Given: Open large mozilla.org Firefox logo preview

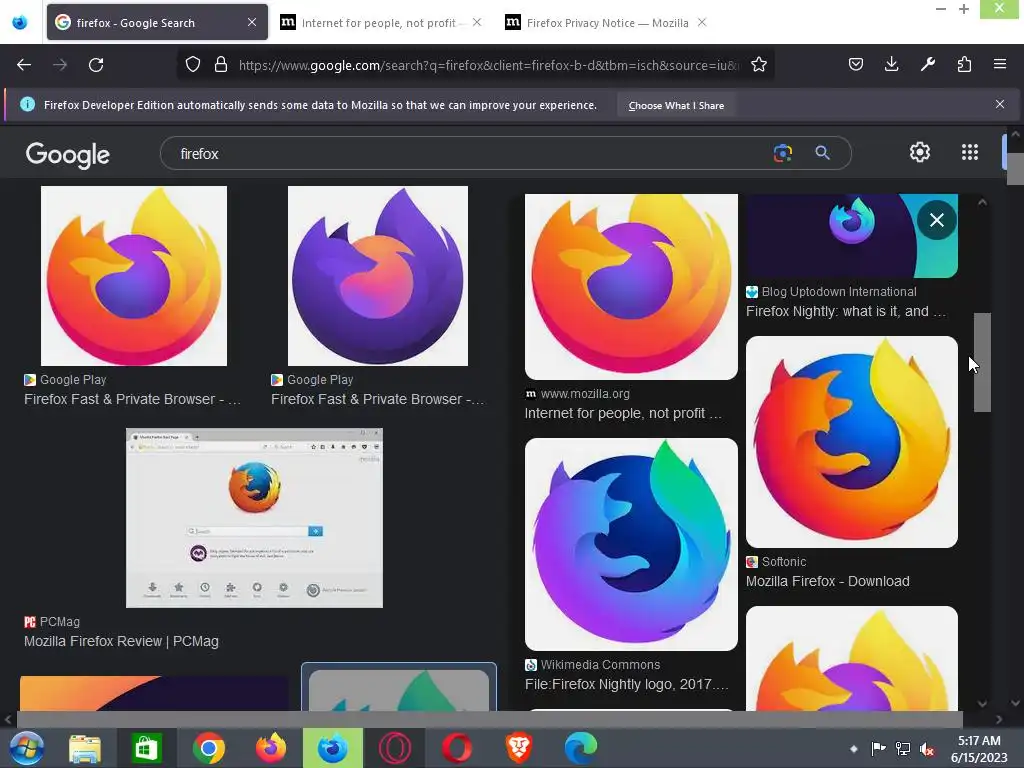Looking at the screenshot, I should coord(631,286).
